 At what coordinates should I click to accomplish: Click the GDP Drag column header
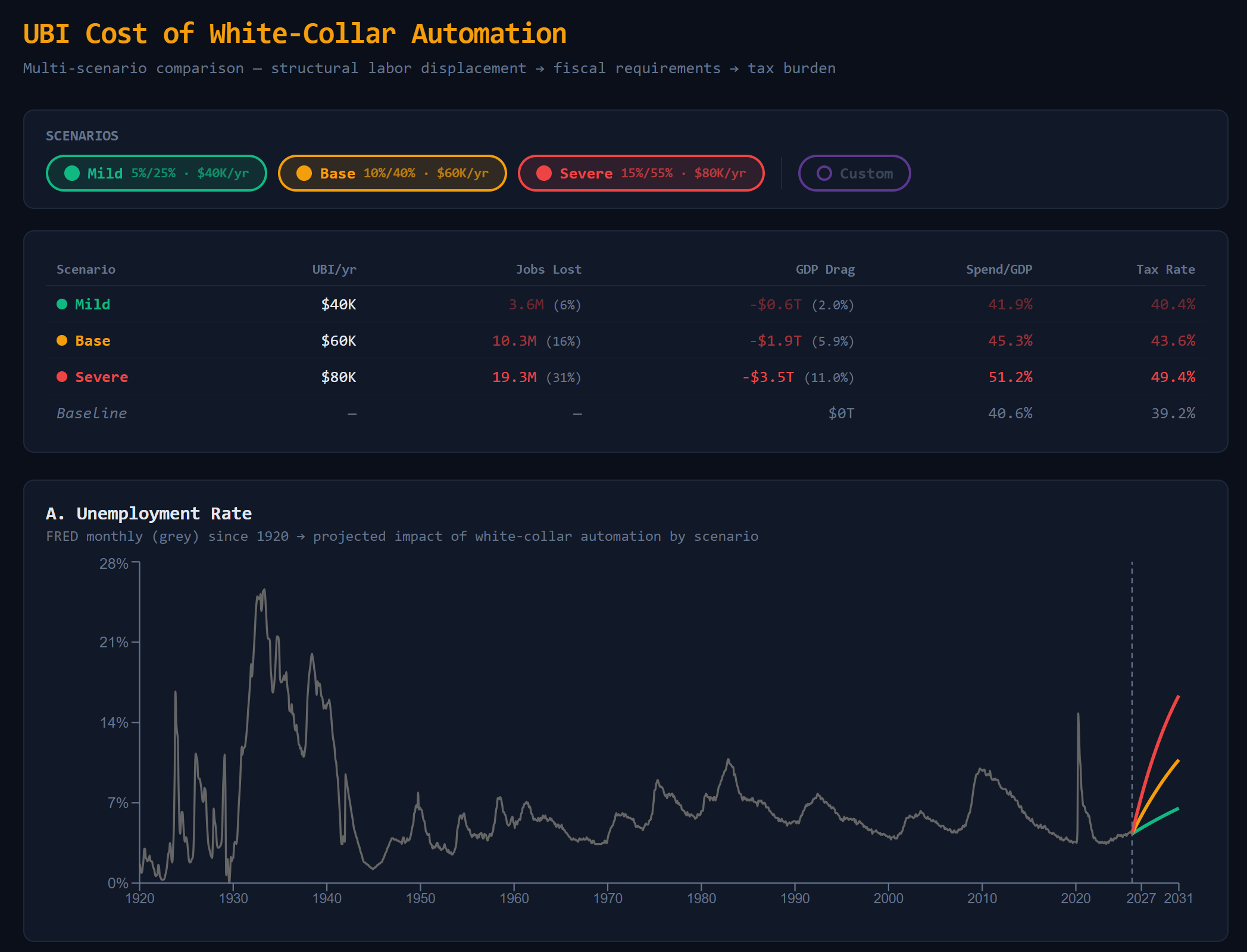click(x=824, y=270)
